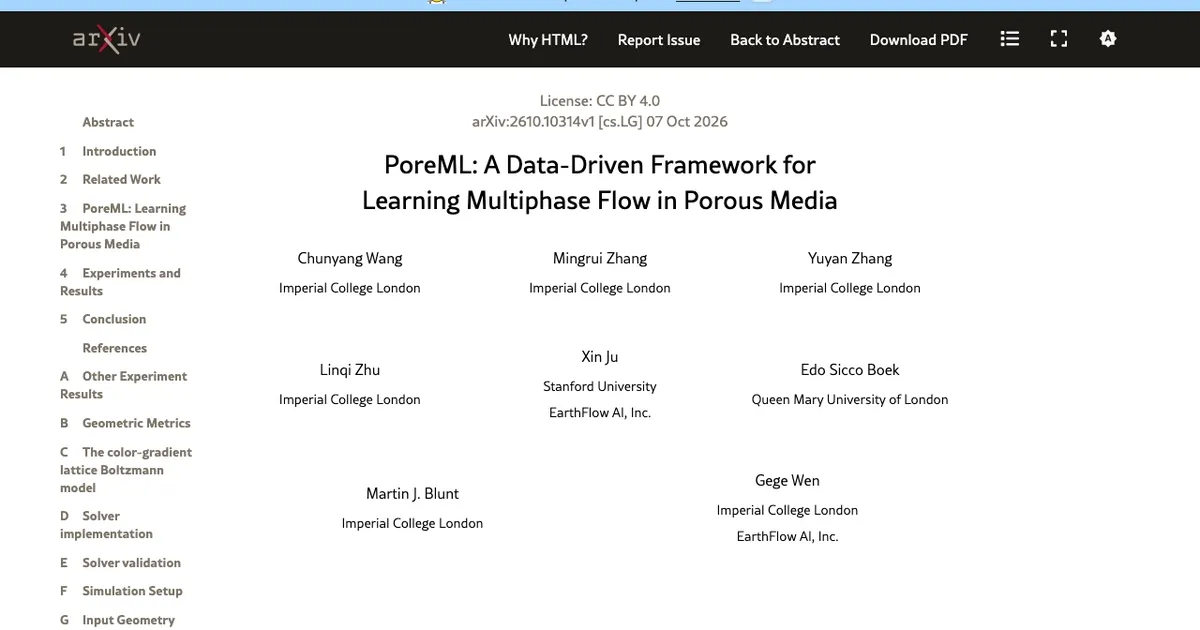The image size is (1200, 630).
Task: Go to appendix F Simulation Setup
Action: (121, 591)
